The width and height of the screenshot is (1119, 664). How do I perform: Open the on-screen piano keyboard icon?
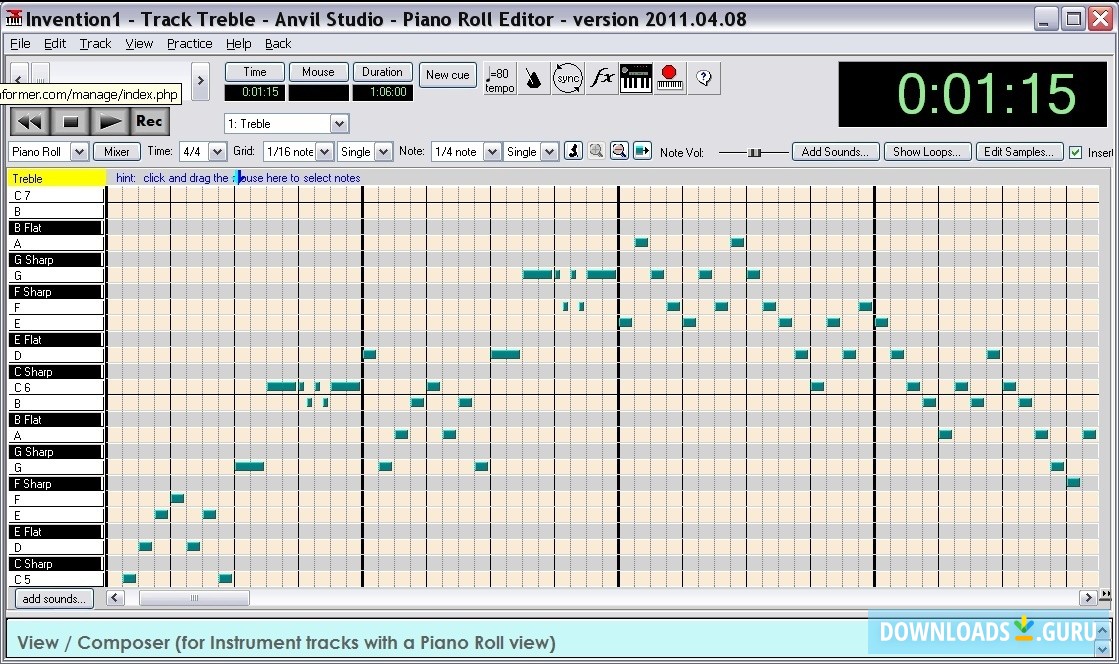636,79
